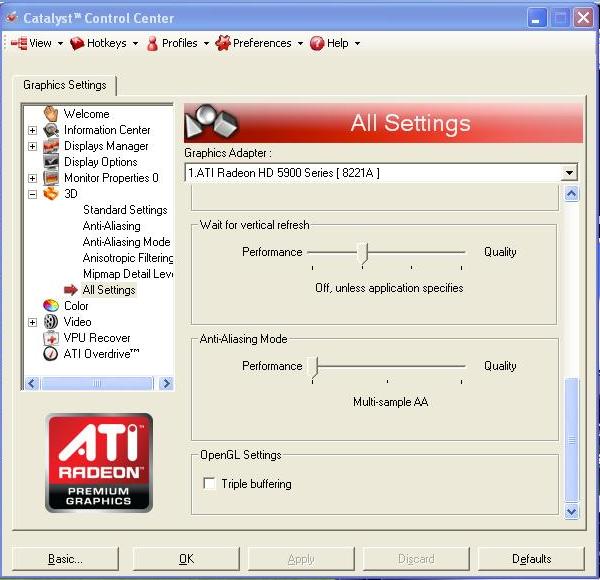Click the Defaults button

[532, 559]
